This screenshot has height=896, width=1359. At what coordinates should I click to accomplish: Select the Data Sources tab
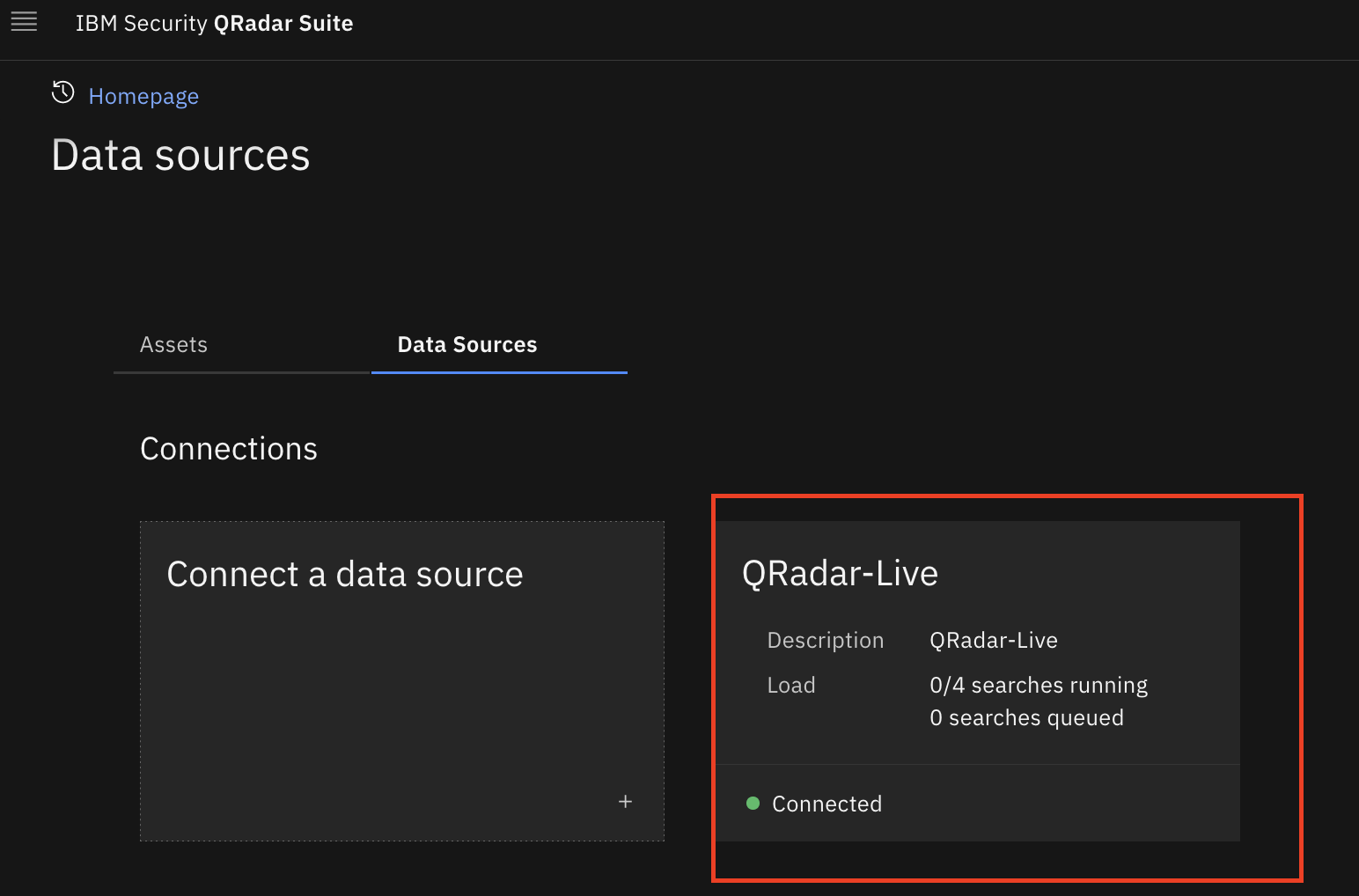click(x=466, y=344)
